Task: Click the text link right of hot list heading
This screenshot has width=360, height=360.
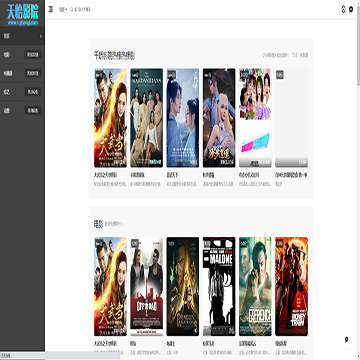Action: (285, 55)
